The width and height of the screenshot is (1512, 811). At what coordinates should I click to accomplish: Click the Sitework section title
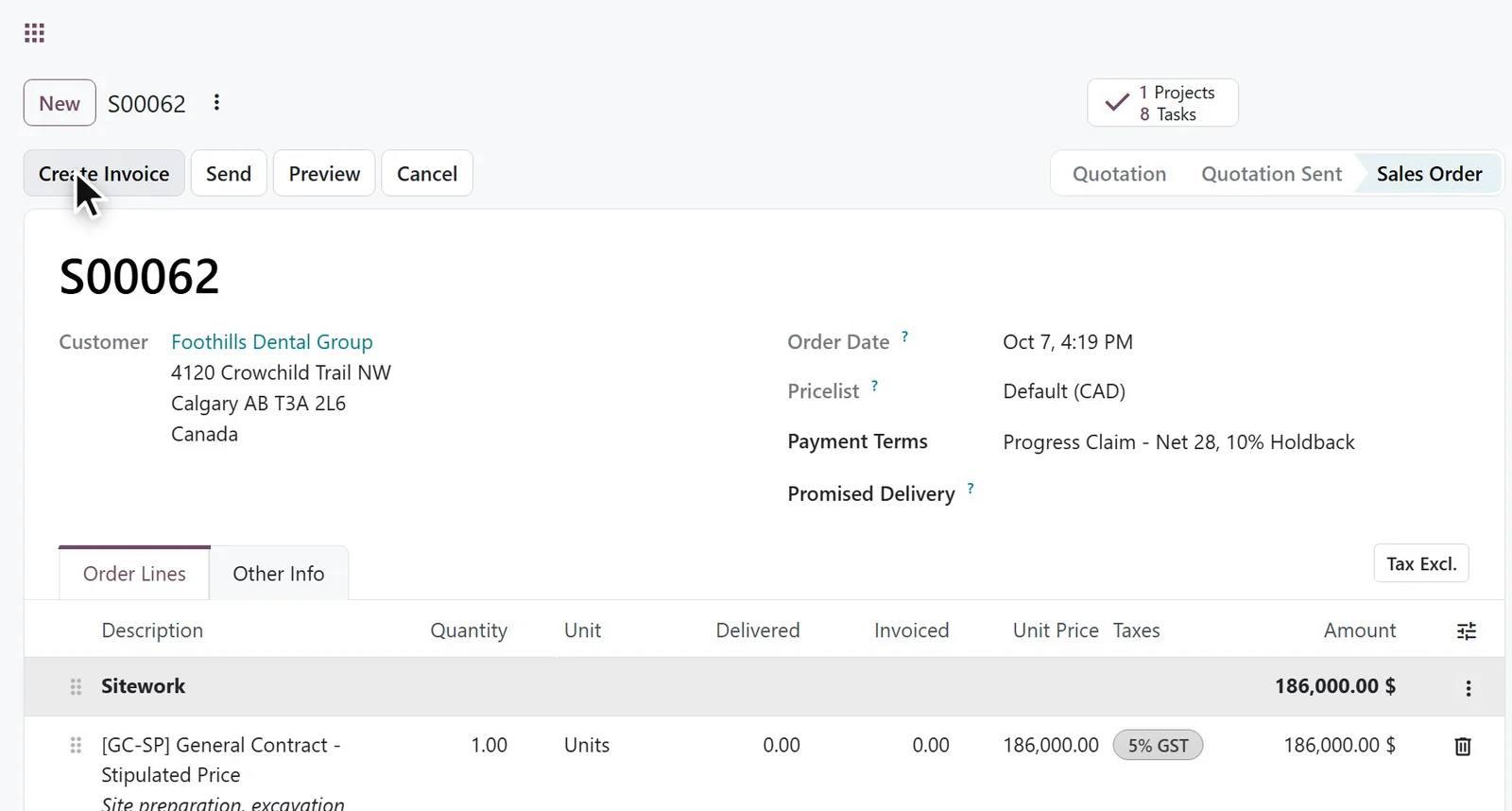coord(144,686)
